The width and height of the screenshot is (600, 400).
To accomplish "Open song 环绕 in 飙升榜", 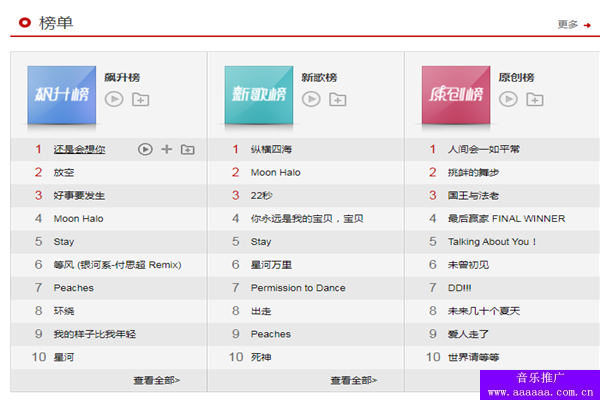I will pyautogui.click(x=64, y=311).
